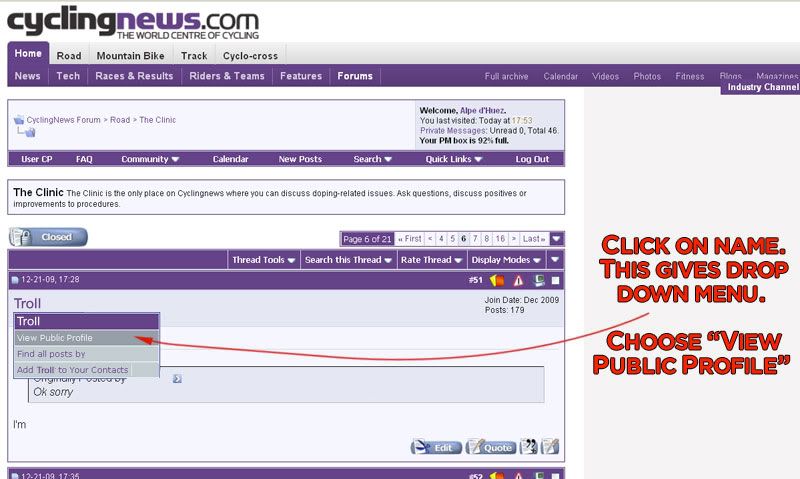This screenshot has height=479, width=800.
Task: Open the Track tab
Action: (194, 56)
